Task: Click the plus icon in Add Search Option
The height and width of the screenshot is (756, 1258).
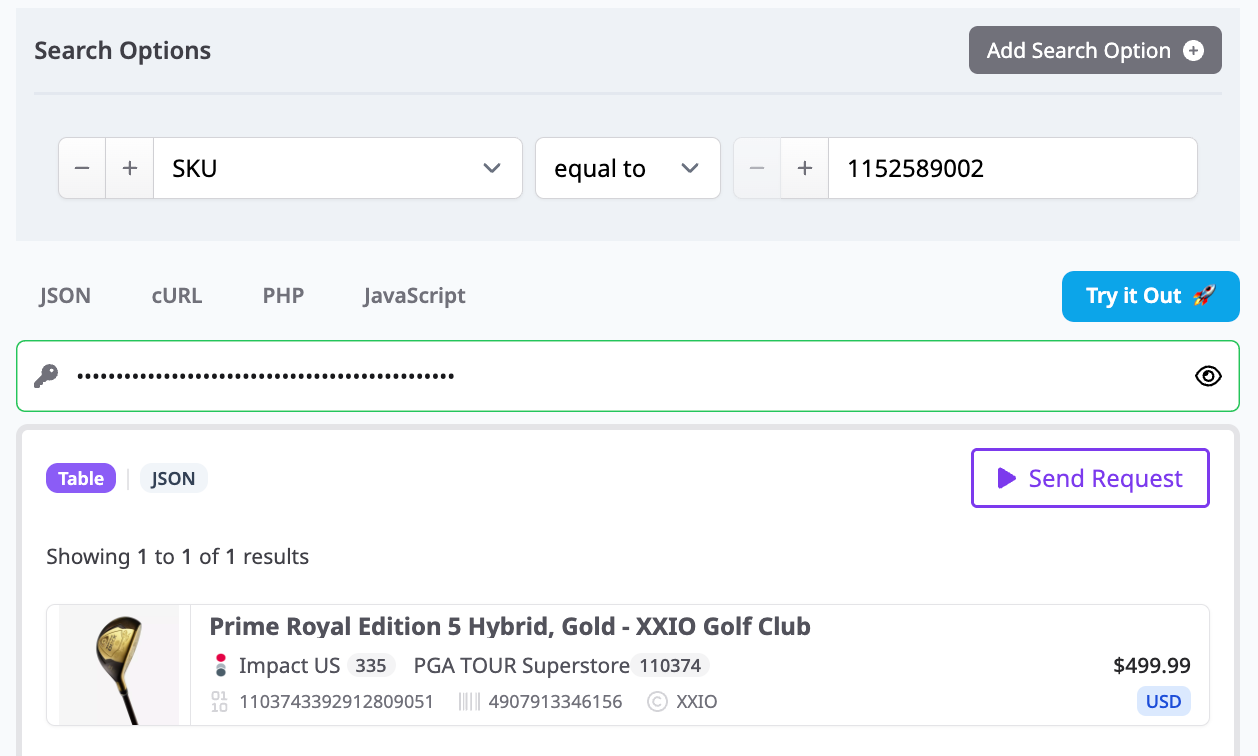Action: click(1193, 51)
